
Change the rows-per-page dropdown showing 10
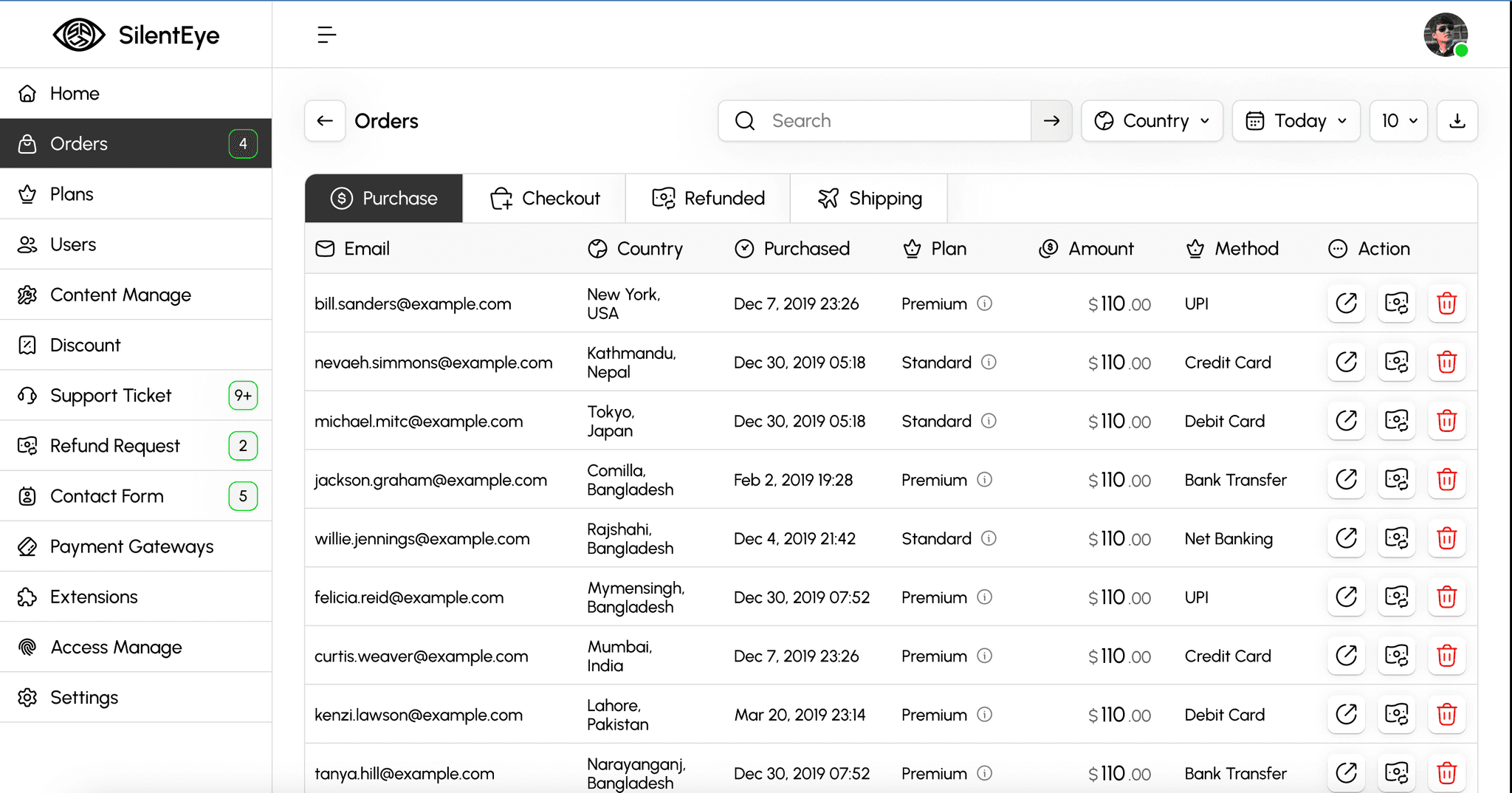pyautogui.click(x=1399, y=120)
